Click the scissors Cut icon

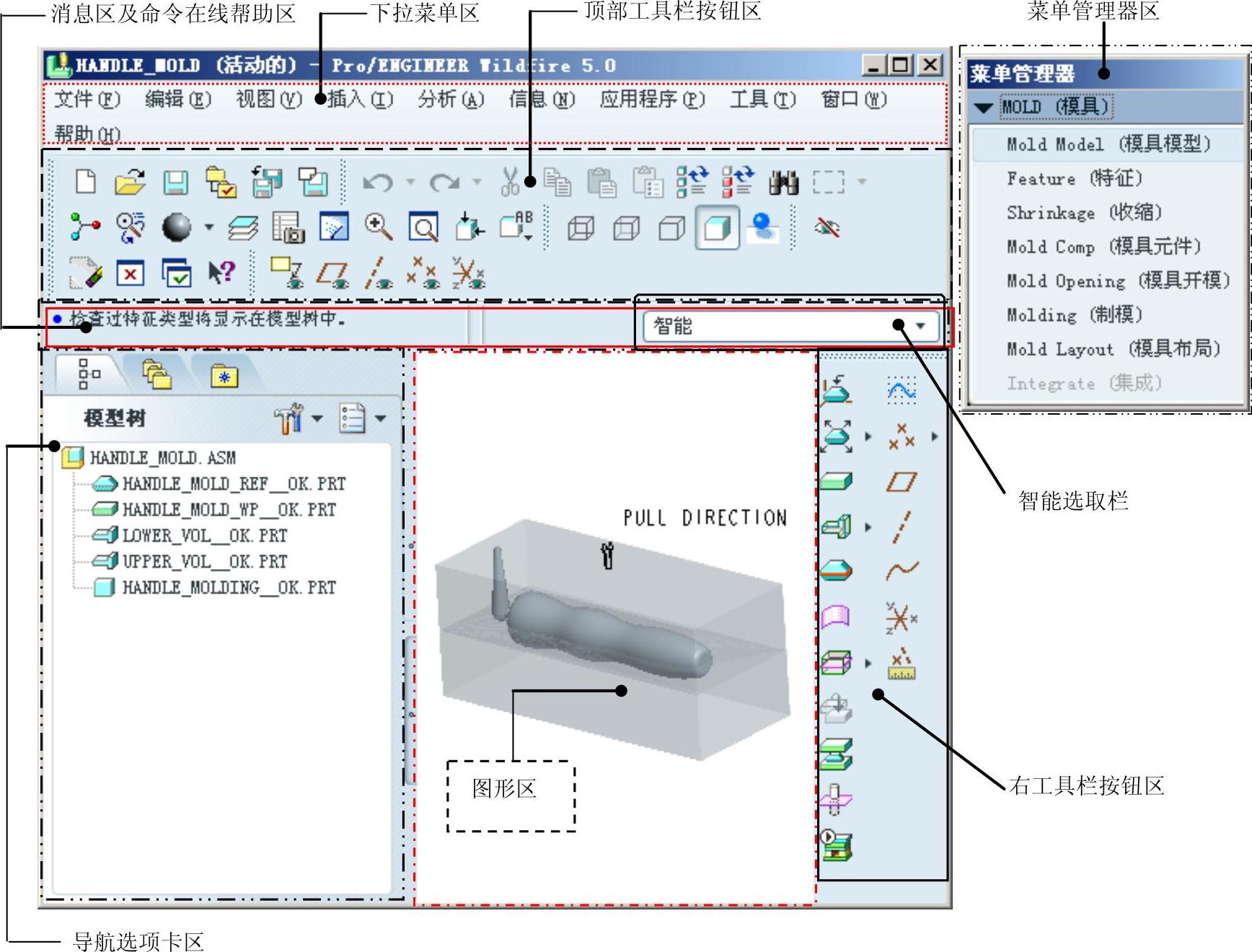click(x=510, y=182)
